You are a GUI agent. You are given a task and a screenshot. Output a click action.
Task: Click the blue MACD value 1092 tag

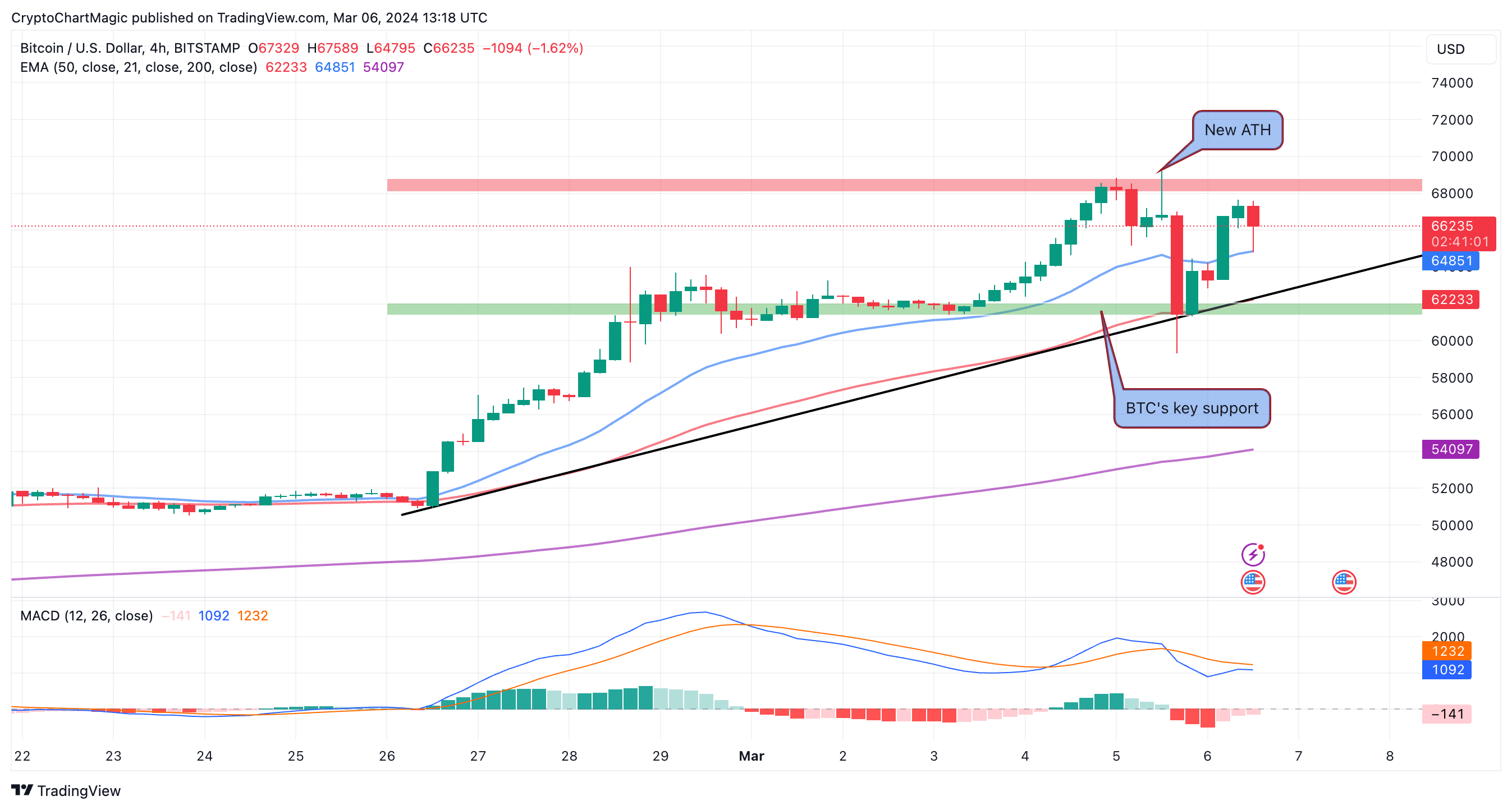[x=1447, y=670]
